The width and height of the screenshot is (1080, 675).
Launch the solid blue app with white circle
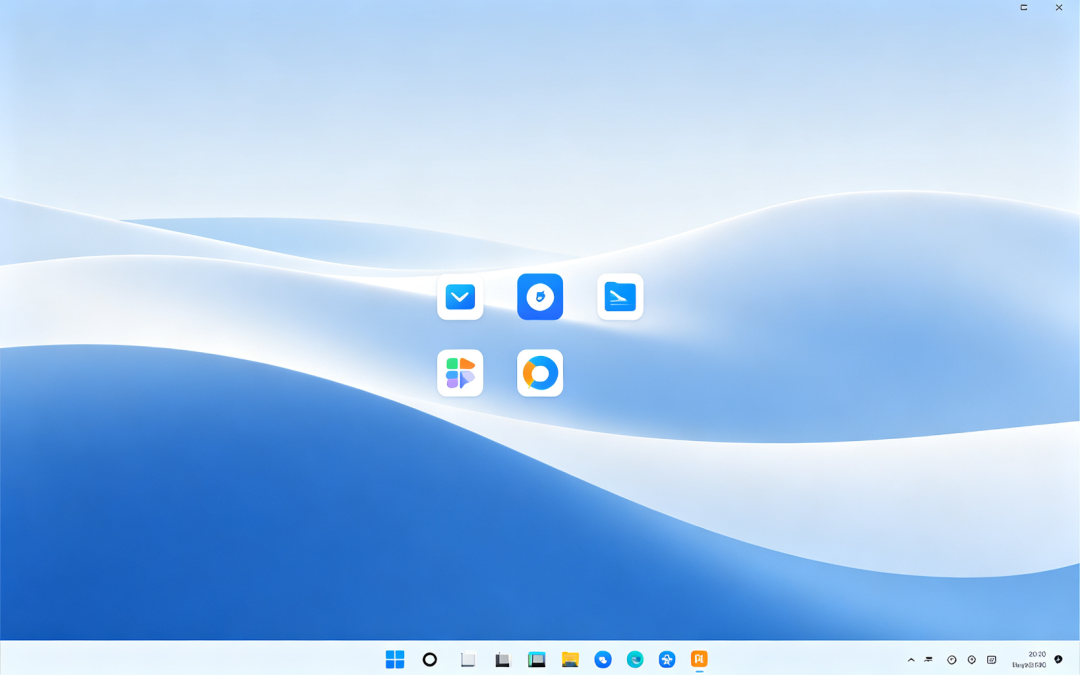[x=540, y=297]
